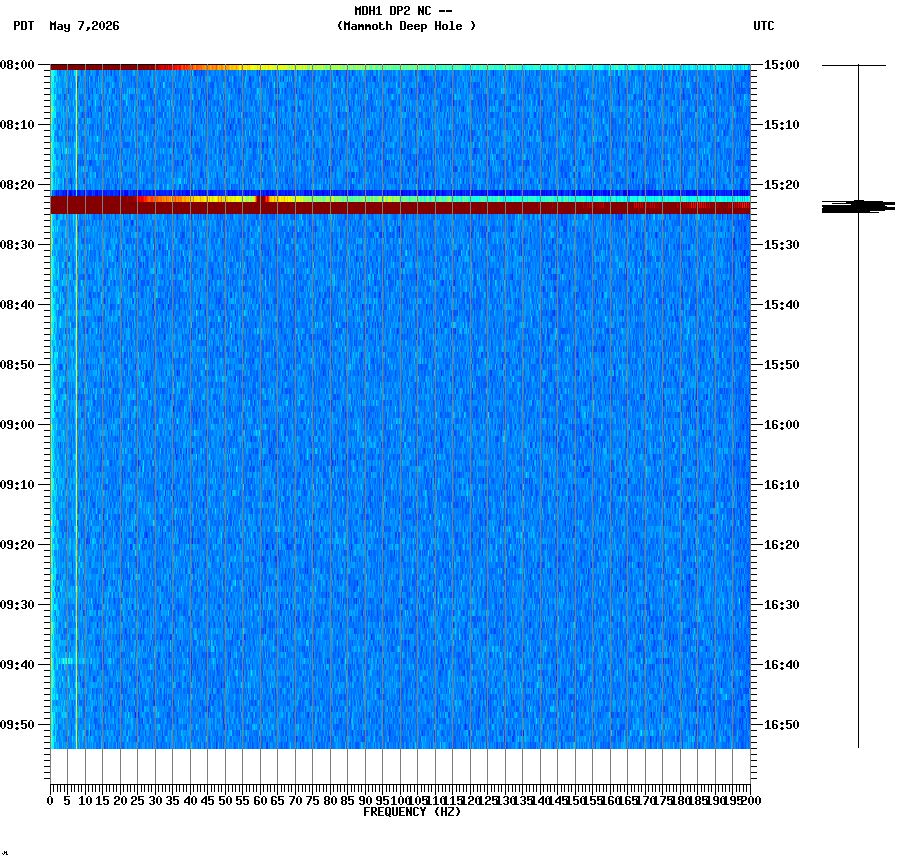Click the yellow vertical spectral line near 7 Hz

point(76,408)
